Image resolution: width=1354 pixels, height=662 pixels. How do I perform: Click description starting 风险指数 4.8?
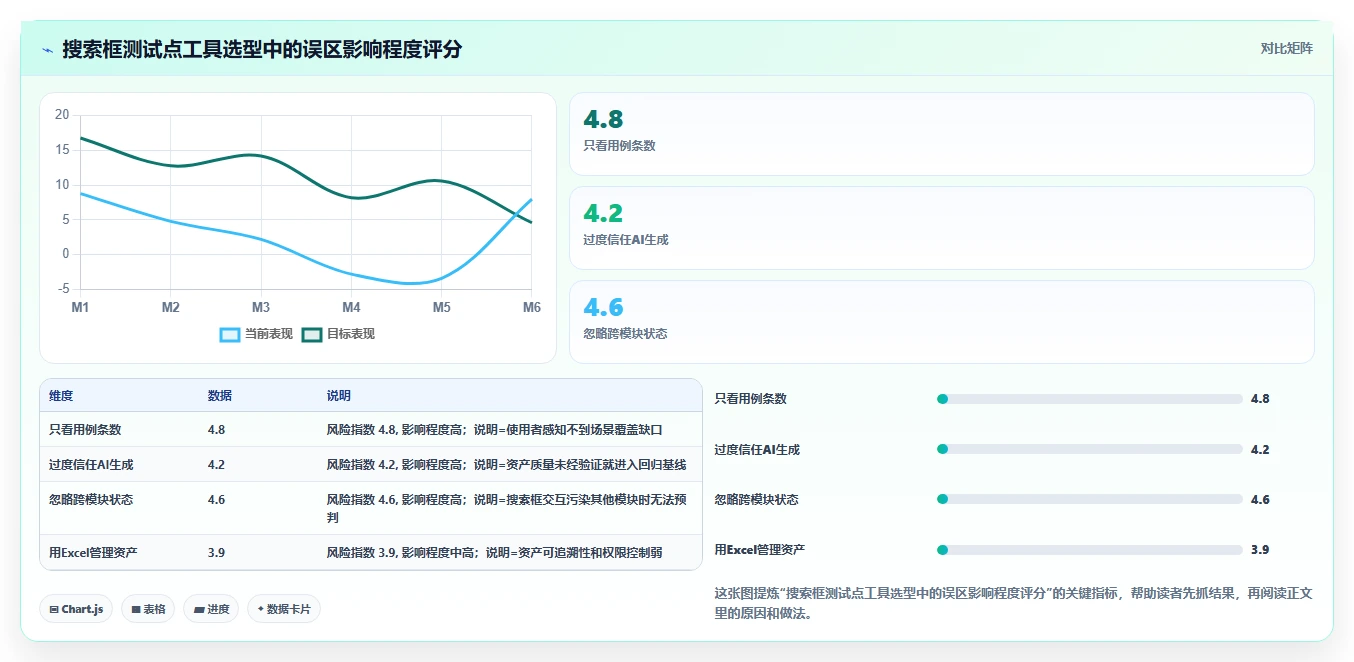495,430
